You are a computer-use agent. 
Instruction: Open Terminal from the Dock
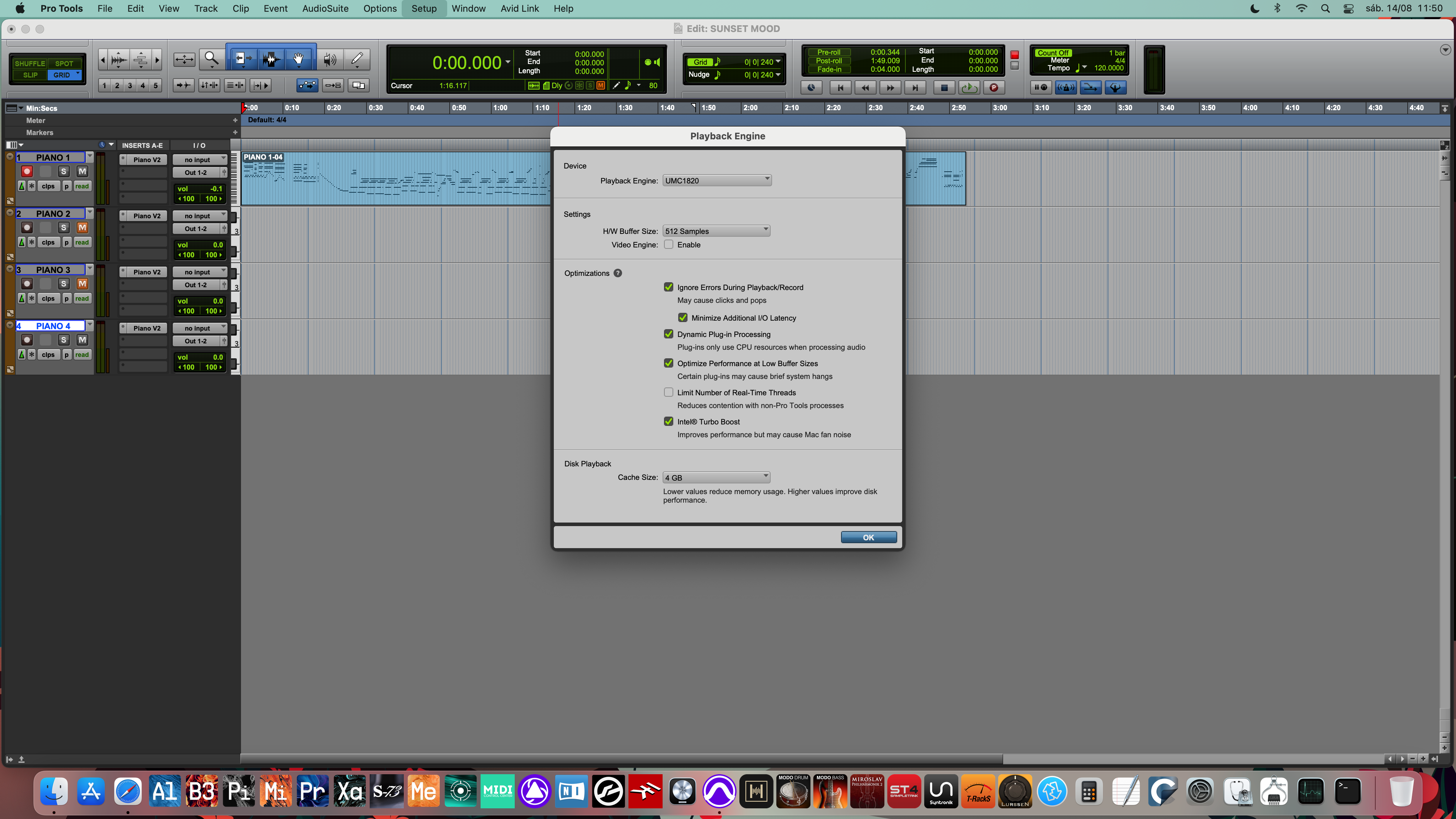[1348, 791]
